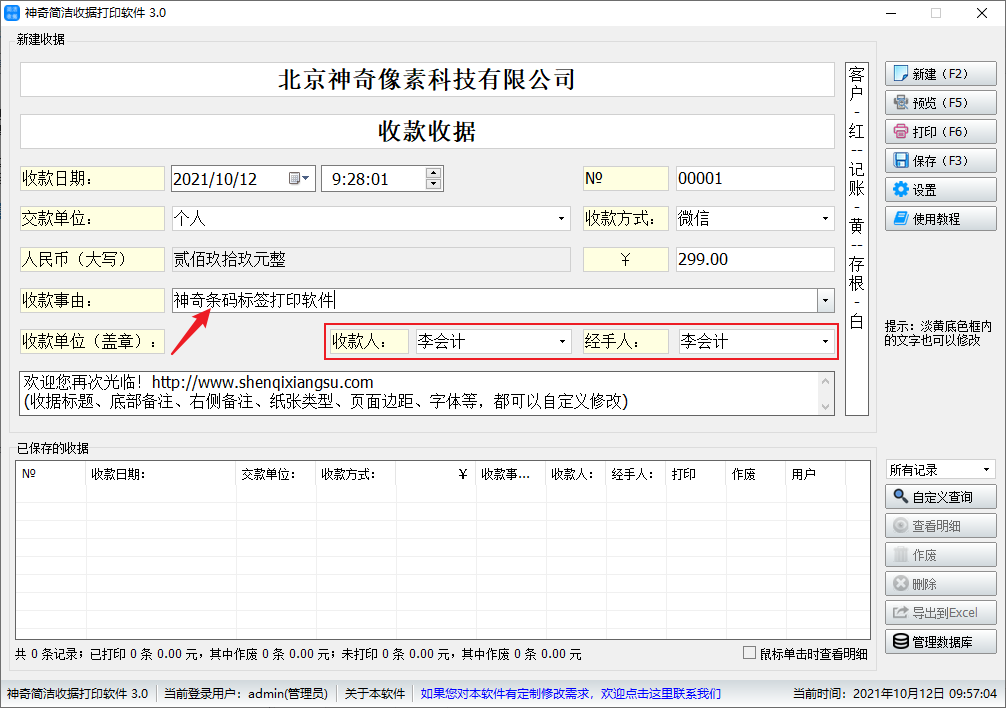This screenshot has width=1006, height=708.
Task: Click the 打印 (F6) button
Action: click(941, 131)
